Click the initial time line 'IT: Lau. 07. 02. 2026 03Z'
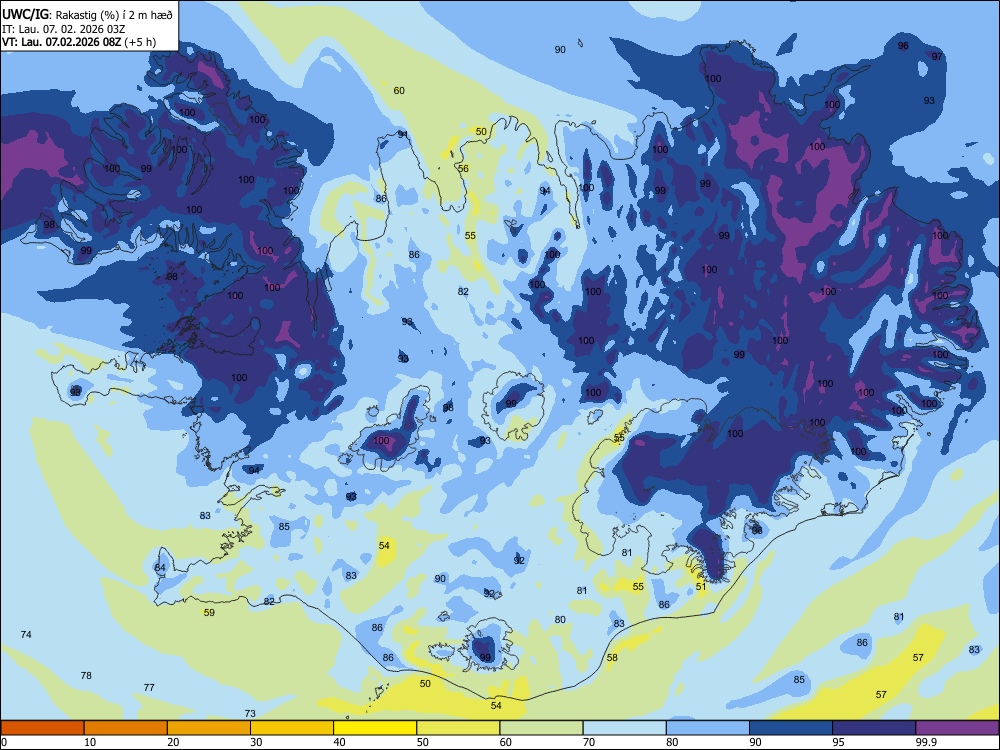1000x750 pixels. pos(64,29)
